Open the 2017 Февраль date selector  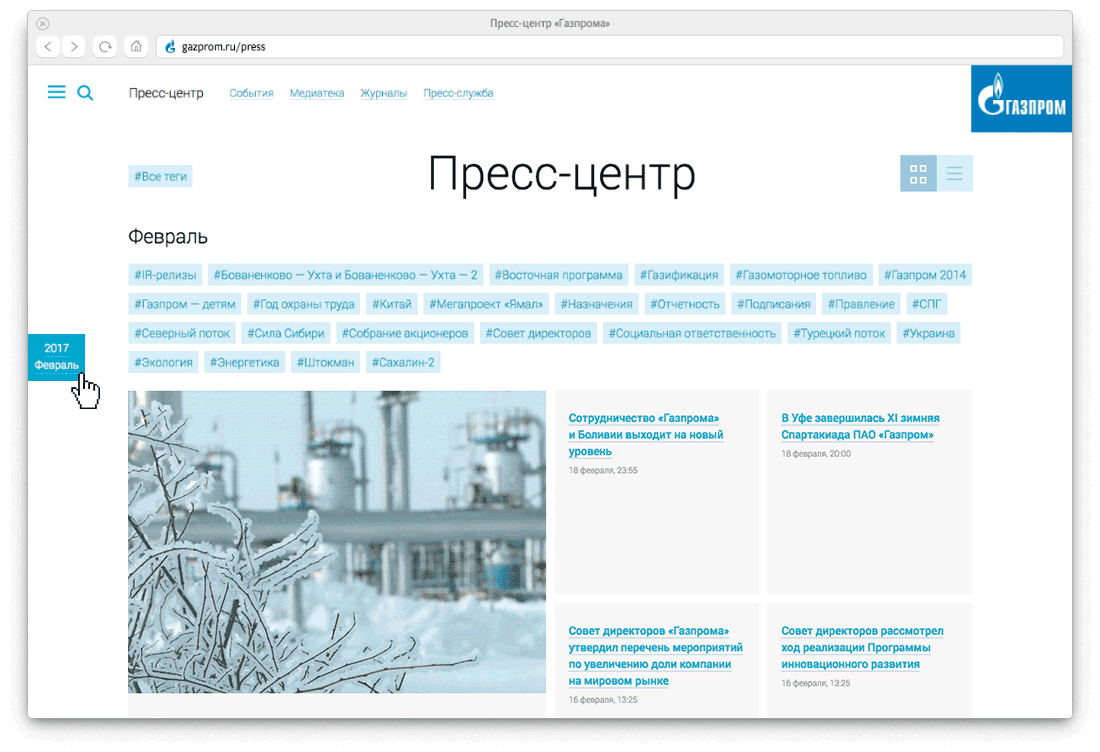pyautogui.click(x=56, y=357)
